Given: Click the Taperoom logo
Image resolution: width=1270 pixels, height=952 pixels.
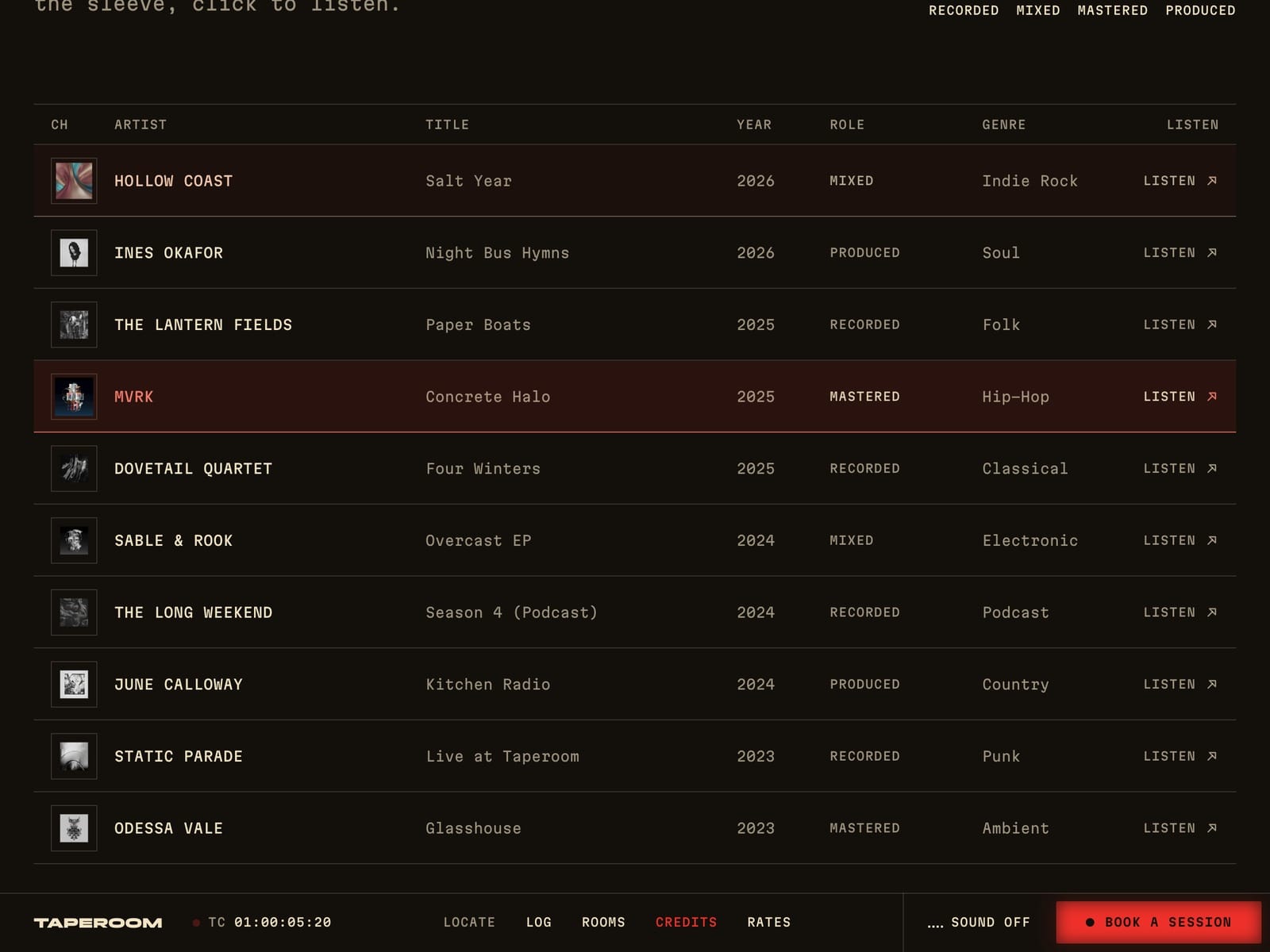Looking at the screenshot, I should pos(98,923).
